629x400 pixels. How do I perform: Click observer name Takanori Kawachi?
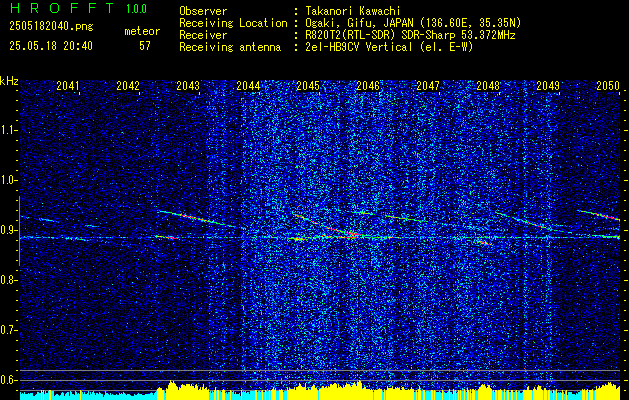point(353,11)
